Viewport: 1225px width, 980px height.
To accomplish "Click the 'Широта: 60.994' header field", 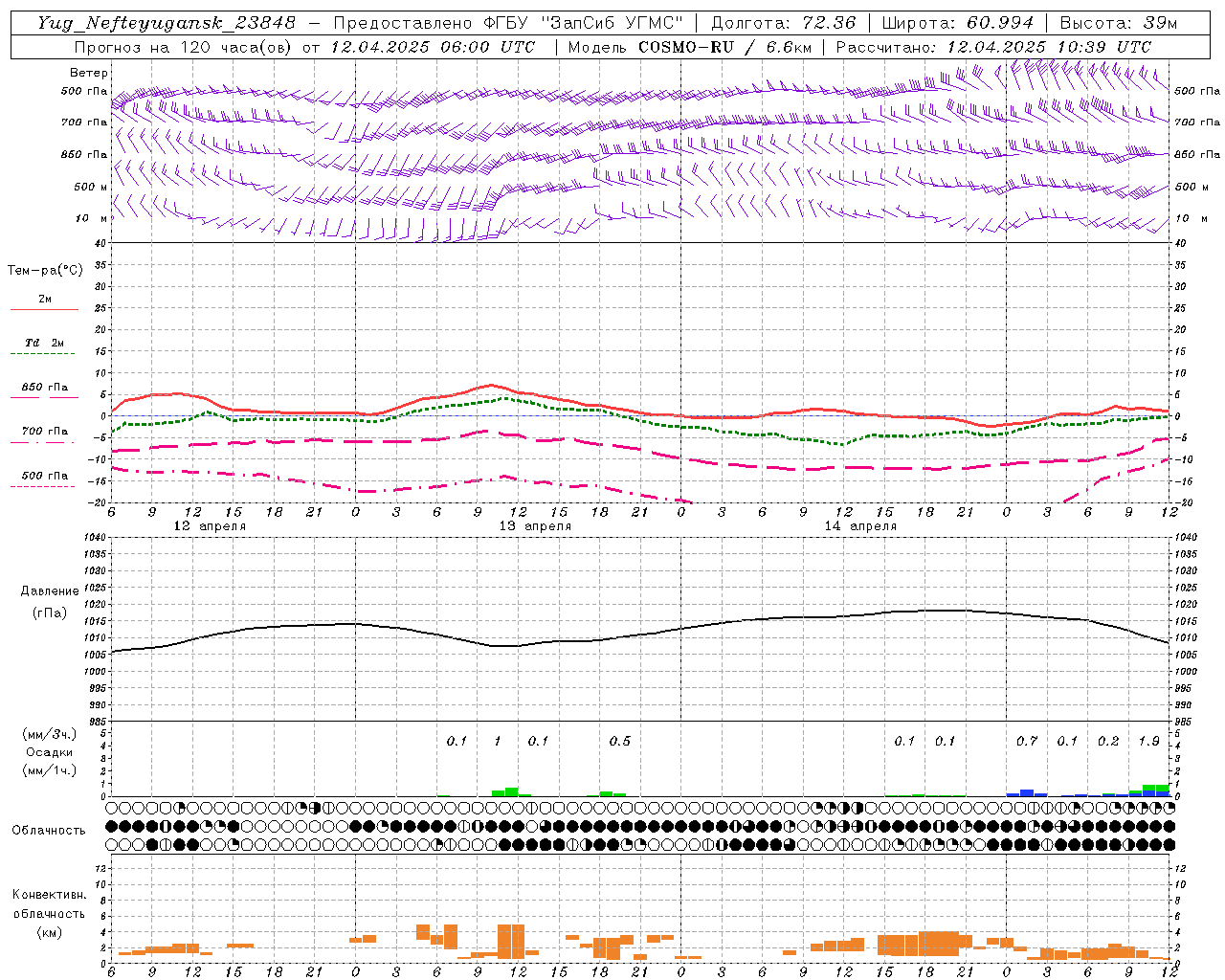I will point(958,23).
